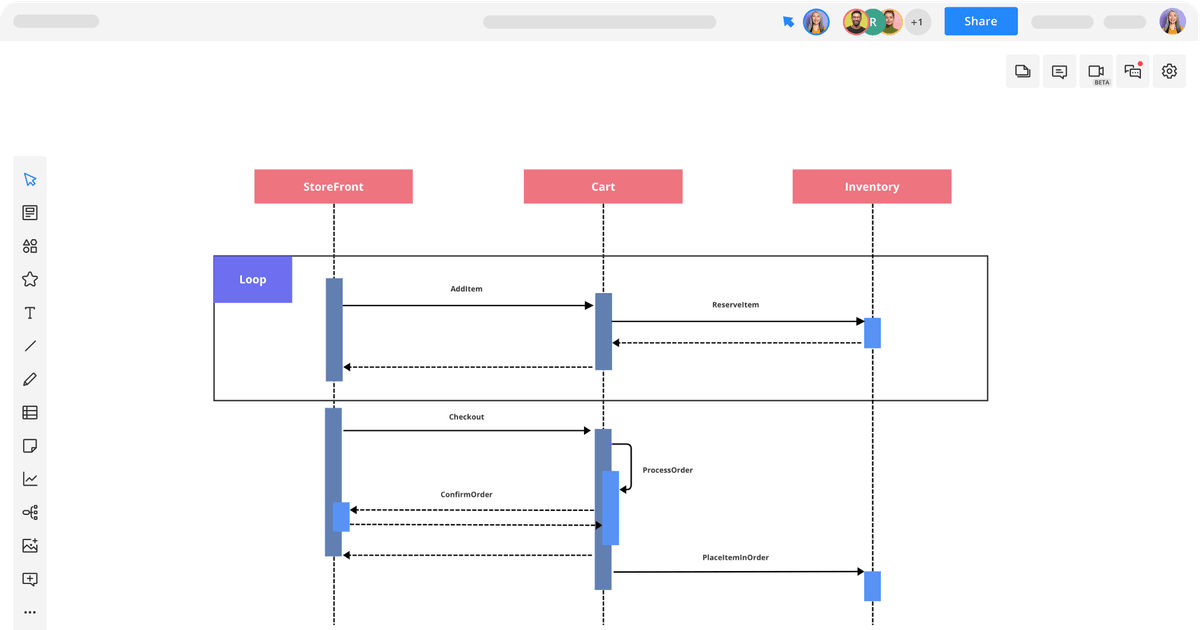Open the comments panel

point(1059,71)
